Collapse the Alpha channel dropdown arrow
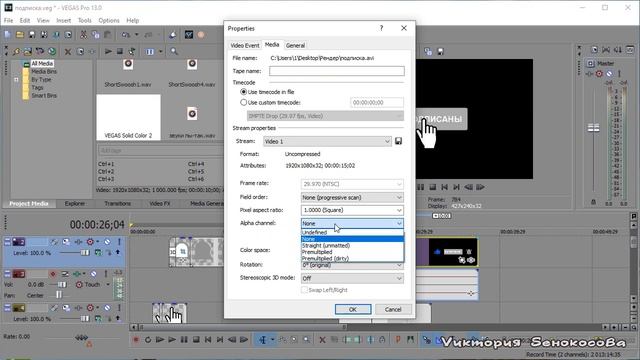 point(399,223)
